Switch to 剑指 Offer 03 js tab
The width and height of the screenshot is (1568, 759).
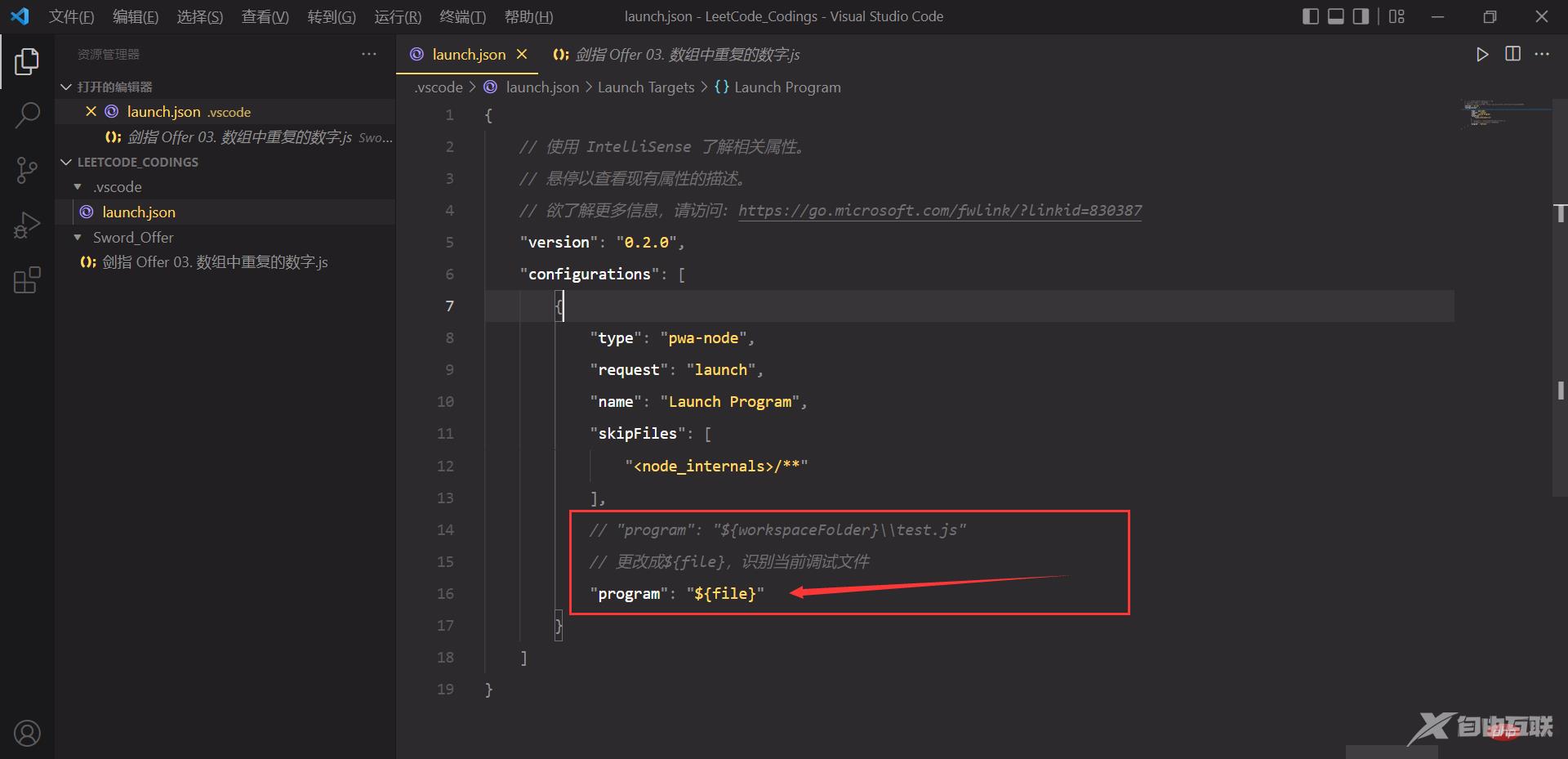(x=677, y=54)
